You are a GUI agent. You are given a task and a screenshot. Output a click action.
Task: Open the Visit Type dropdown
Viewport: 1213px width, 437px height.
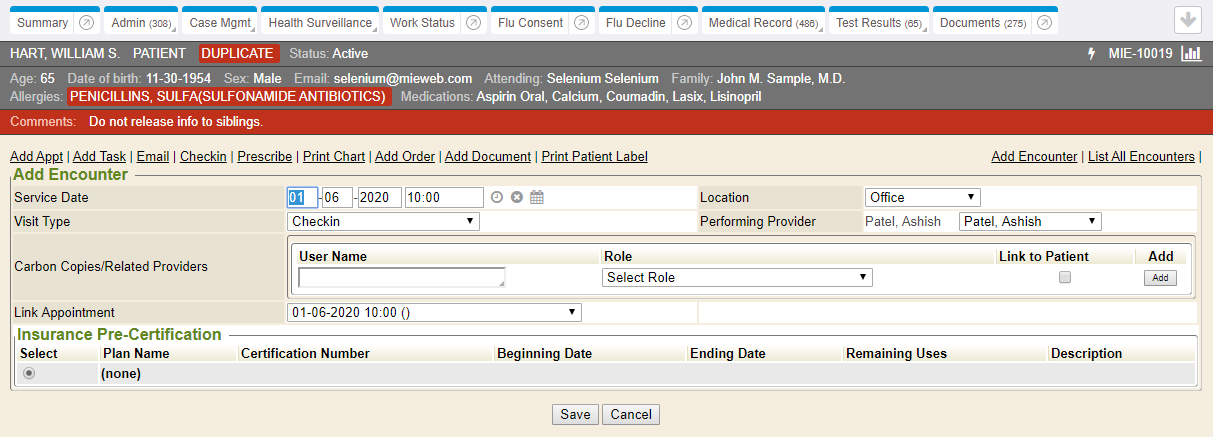[383, 221]
